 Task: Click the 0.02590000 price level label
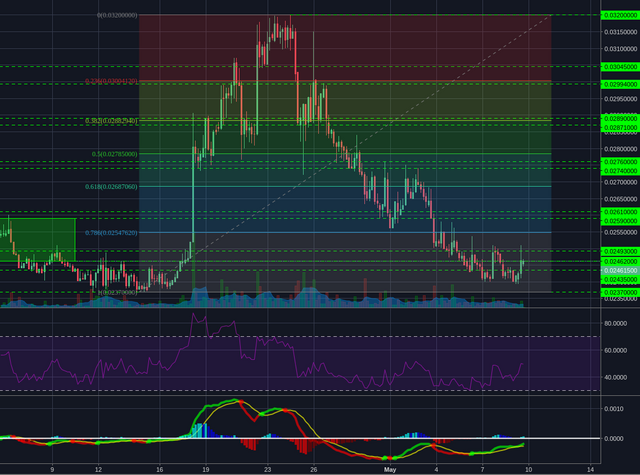click(620, 221)
